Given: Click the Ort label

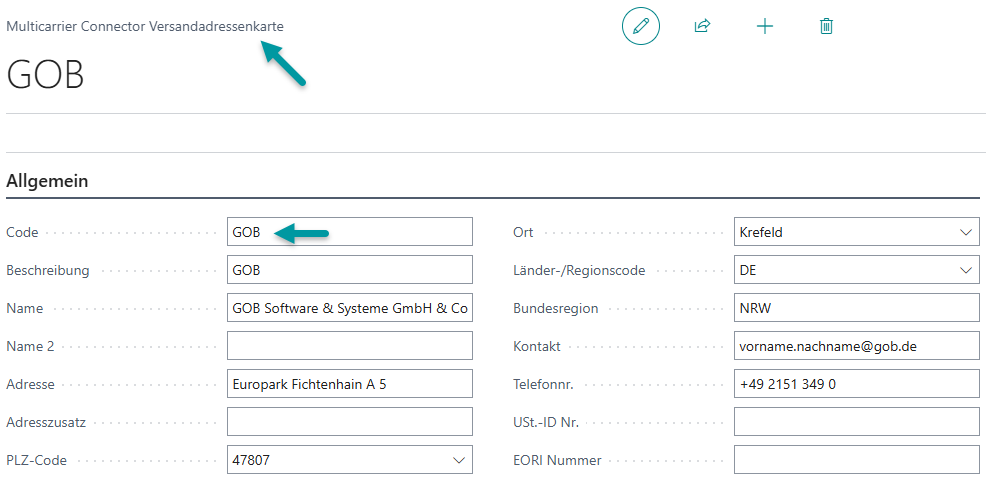Looking at the screenshot, I should [x=523, y=232].
